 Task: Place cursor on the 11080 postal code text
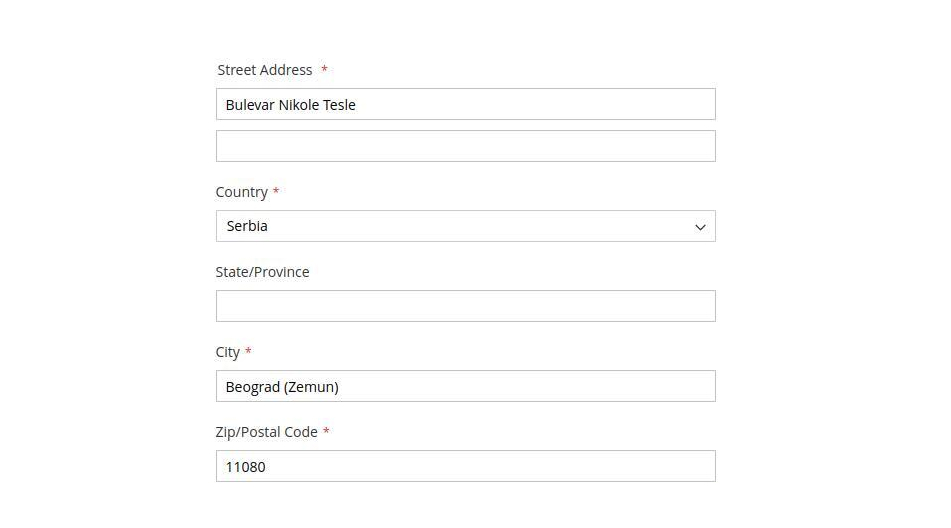pyautogui.click(x=245, y=467)
